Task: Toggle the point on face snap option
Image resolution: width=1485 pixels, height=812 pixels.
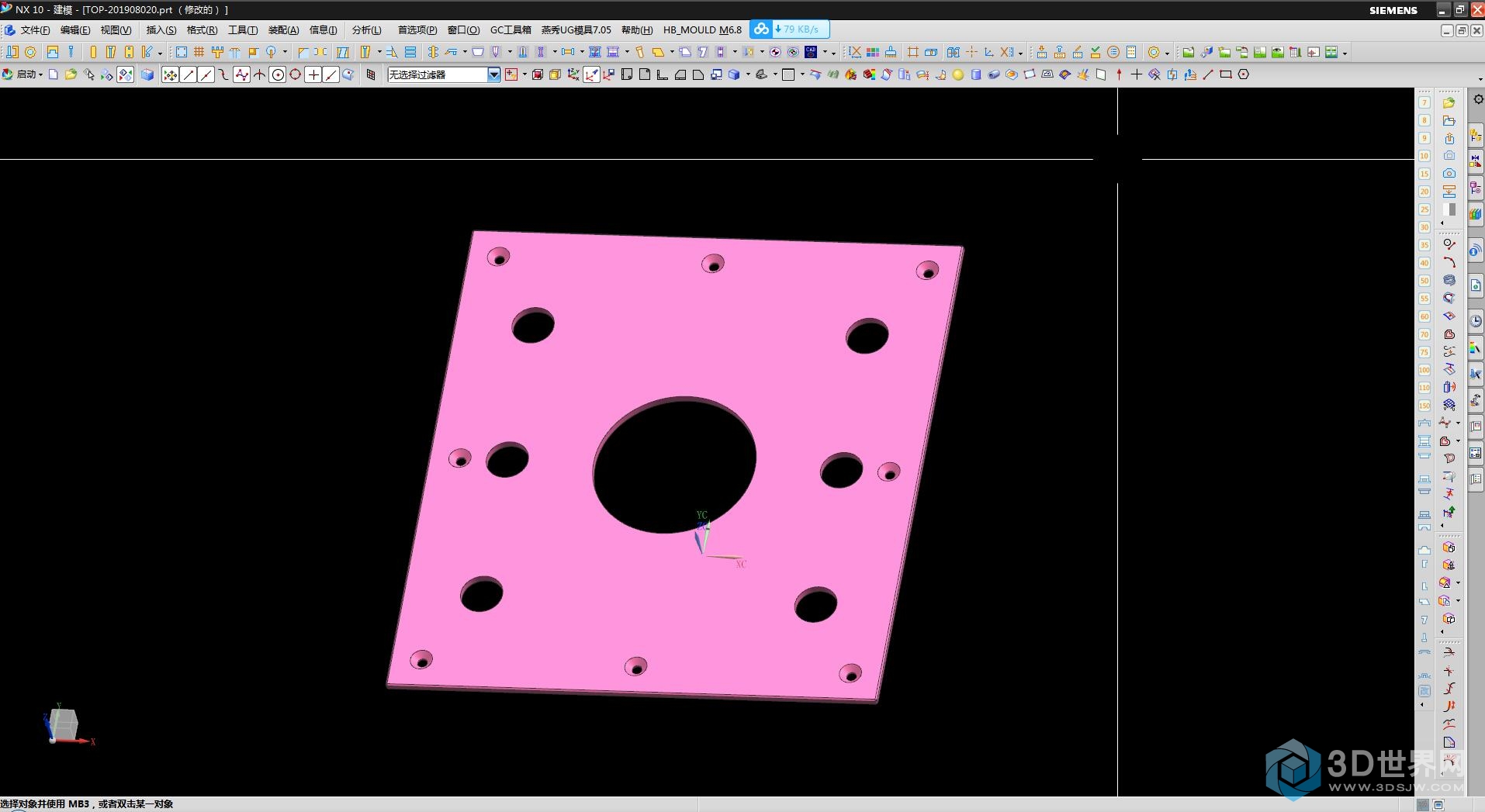Action: [x=348, y=74]
